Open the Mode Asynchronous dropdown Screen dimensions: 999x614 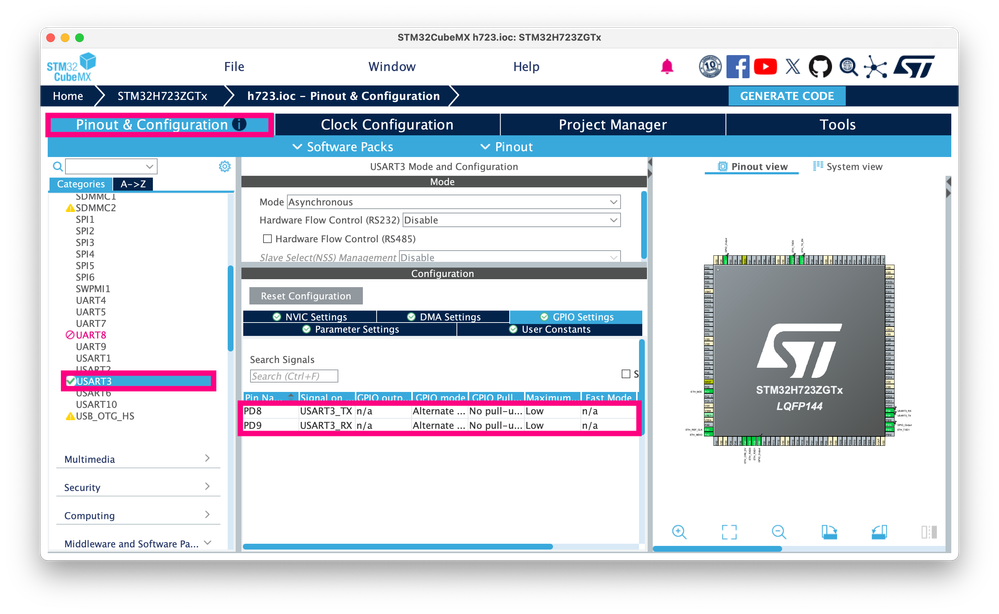(454, 202)
